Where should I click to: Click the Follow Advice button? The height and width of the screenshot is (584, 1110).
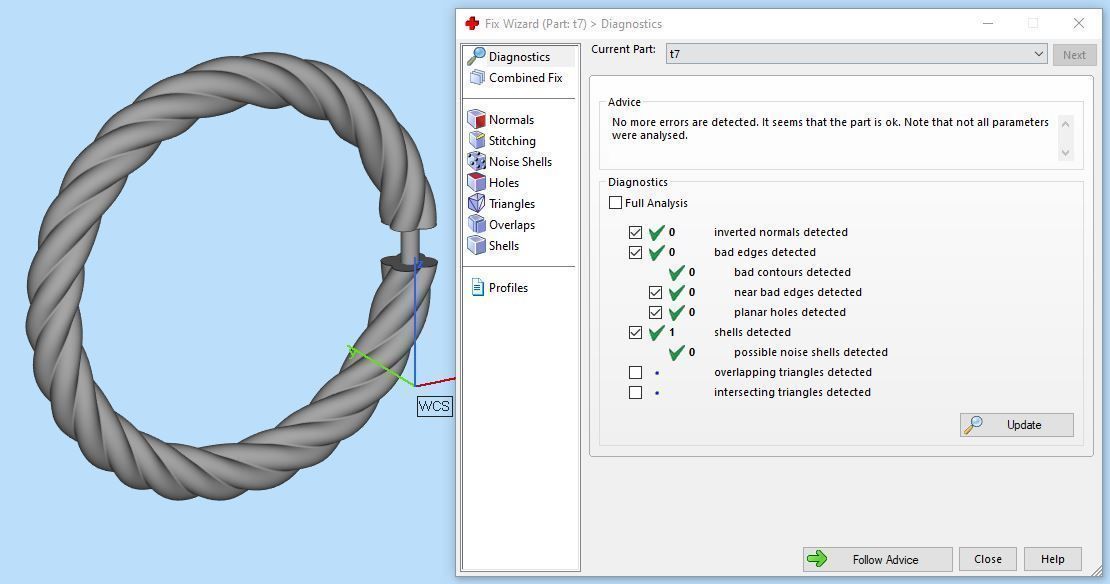[x=878, y=559]
